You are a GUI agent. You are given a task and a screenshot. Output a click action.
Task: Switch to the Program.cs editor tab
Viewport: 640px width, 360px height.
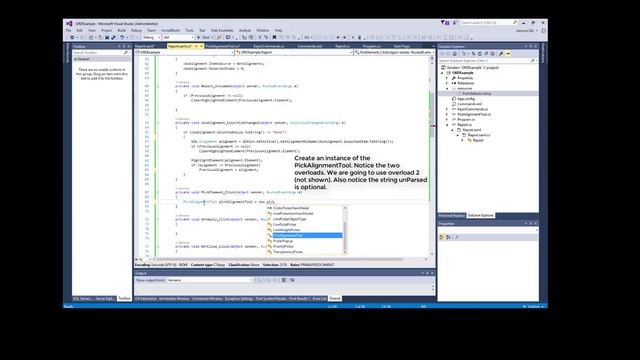click(x=371, y=46)
